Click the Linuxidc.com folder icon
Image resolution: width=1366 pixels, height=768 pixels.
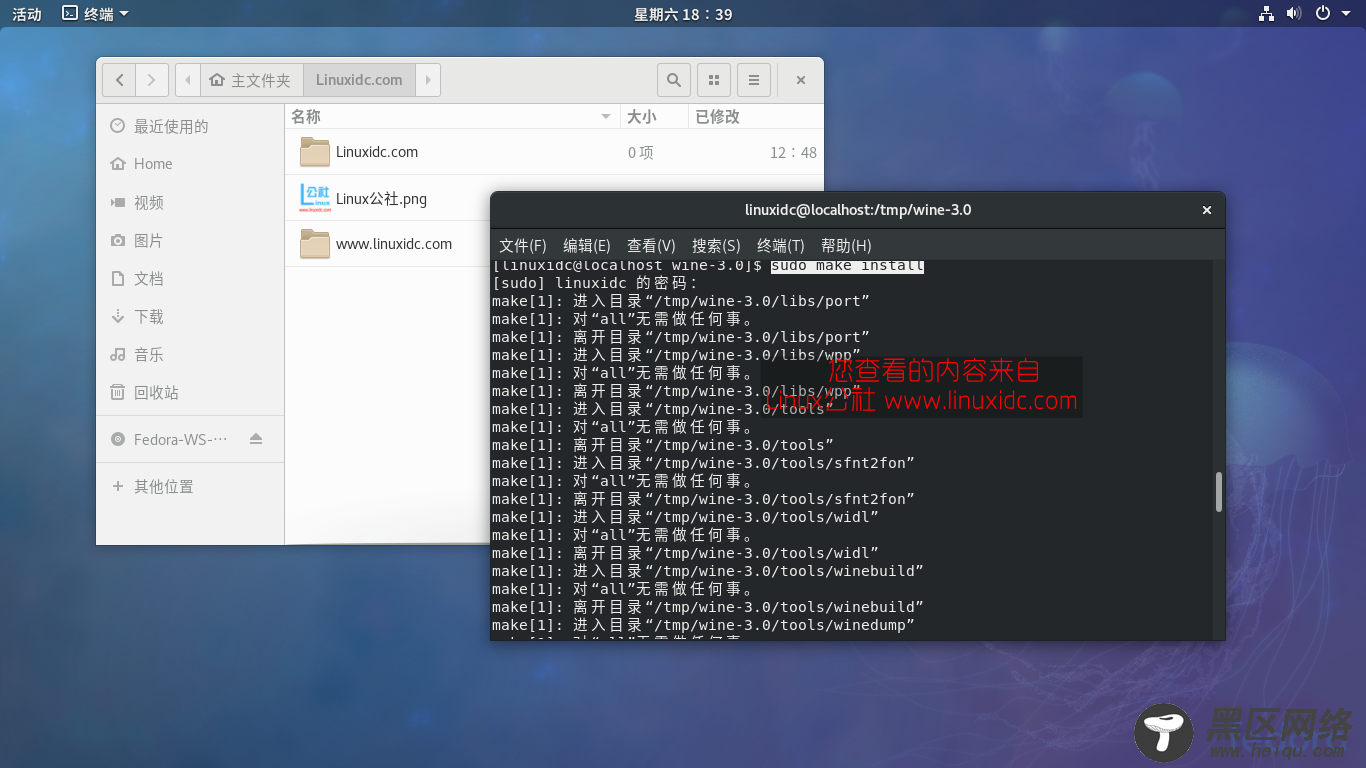[x=315, y=152]
